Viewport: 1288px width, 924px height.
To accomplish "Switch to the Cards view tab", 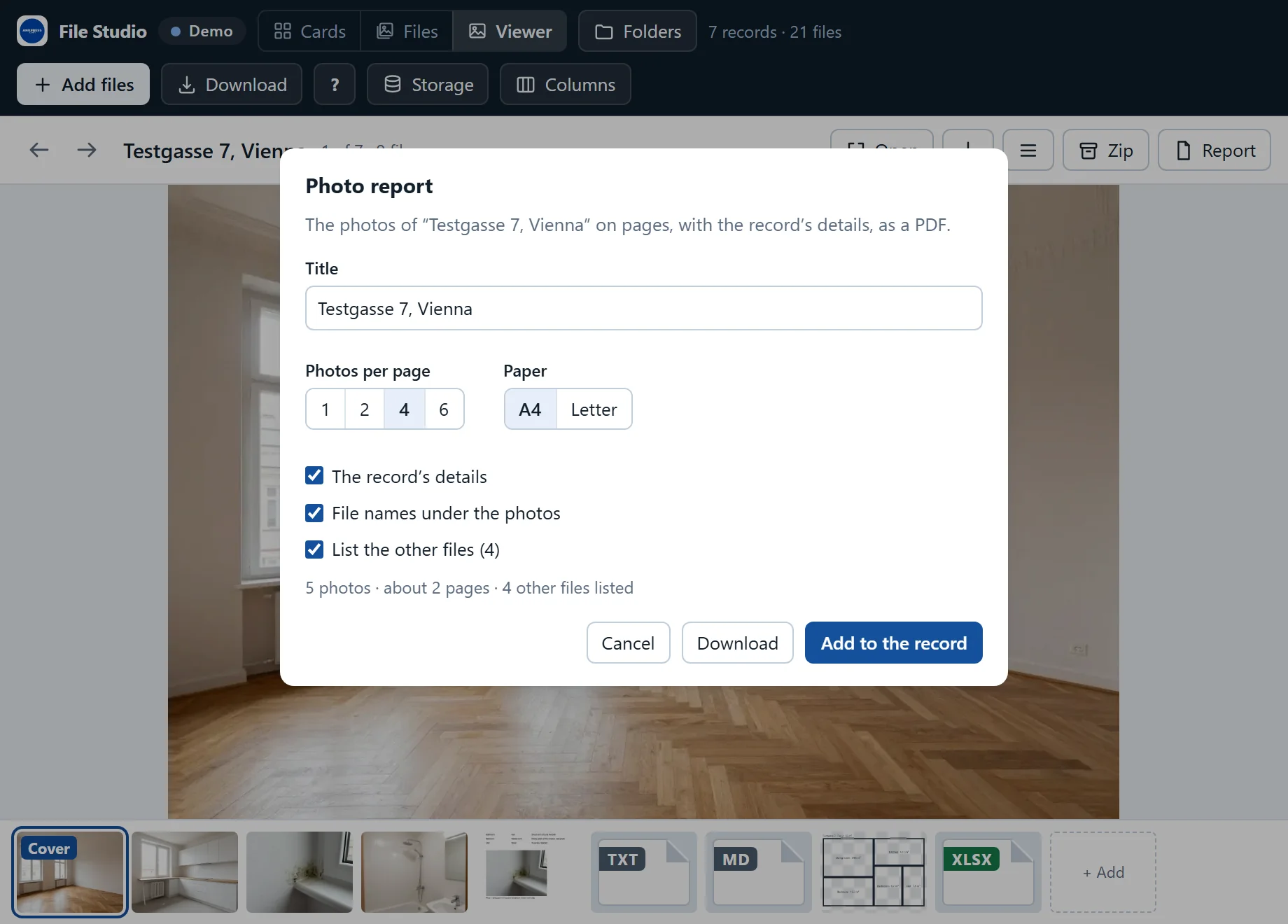I will [x=309, y=31].
